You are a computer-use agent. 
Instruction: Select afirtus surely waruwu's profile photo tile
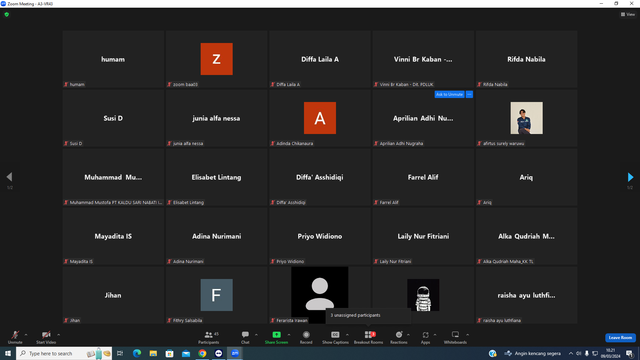pos(526,118)
